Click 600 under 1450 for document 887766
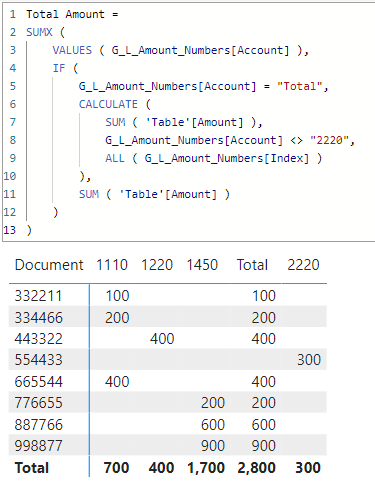375x498 pixels. click(213, 425)
